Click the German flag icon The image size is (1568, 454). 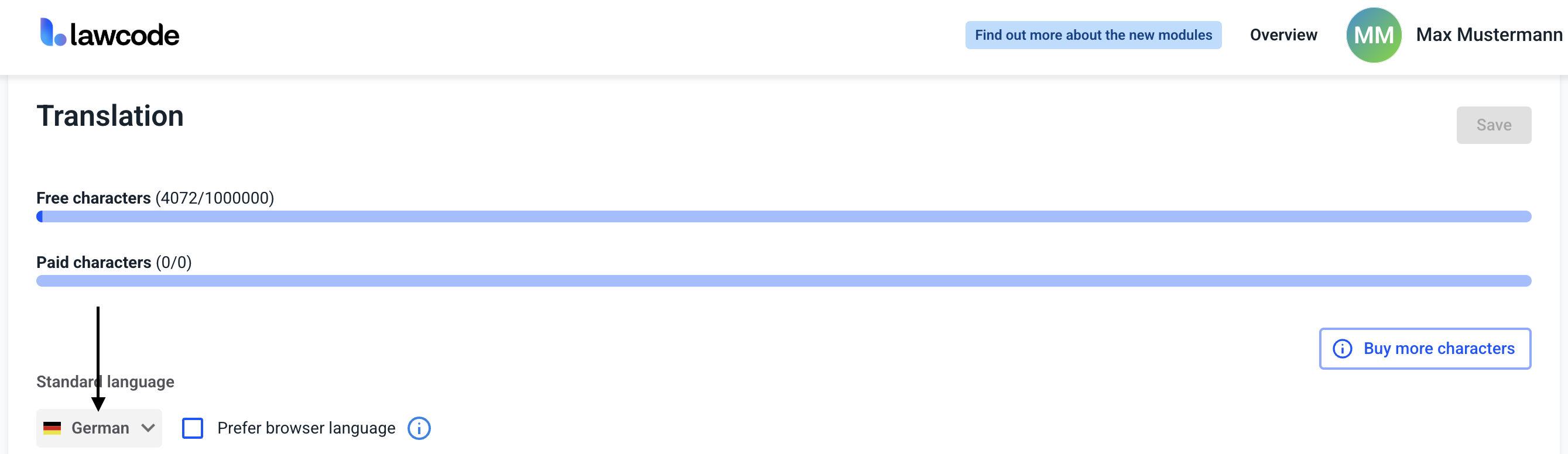point(52,428)
